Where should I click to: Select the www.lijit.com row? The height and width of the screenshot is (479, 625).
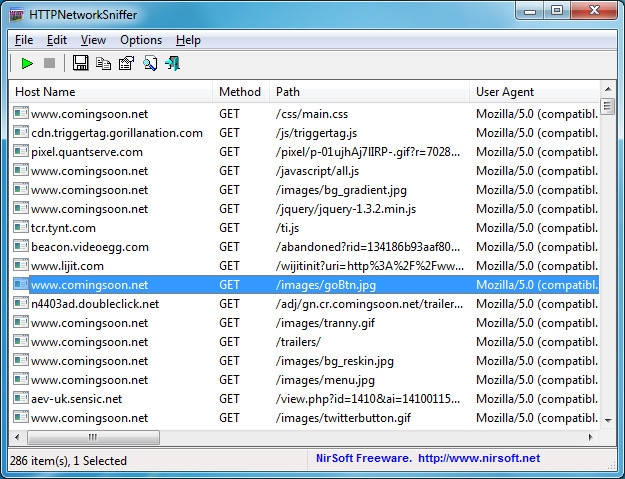[x=304, y=266]
